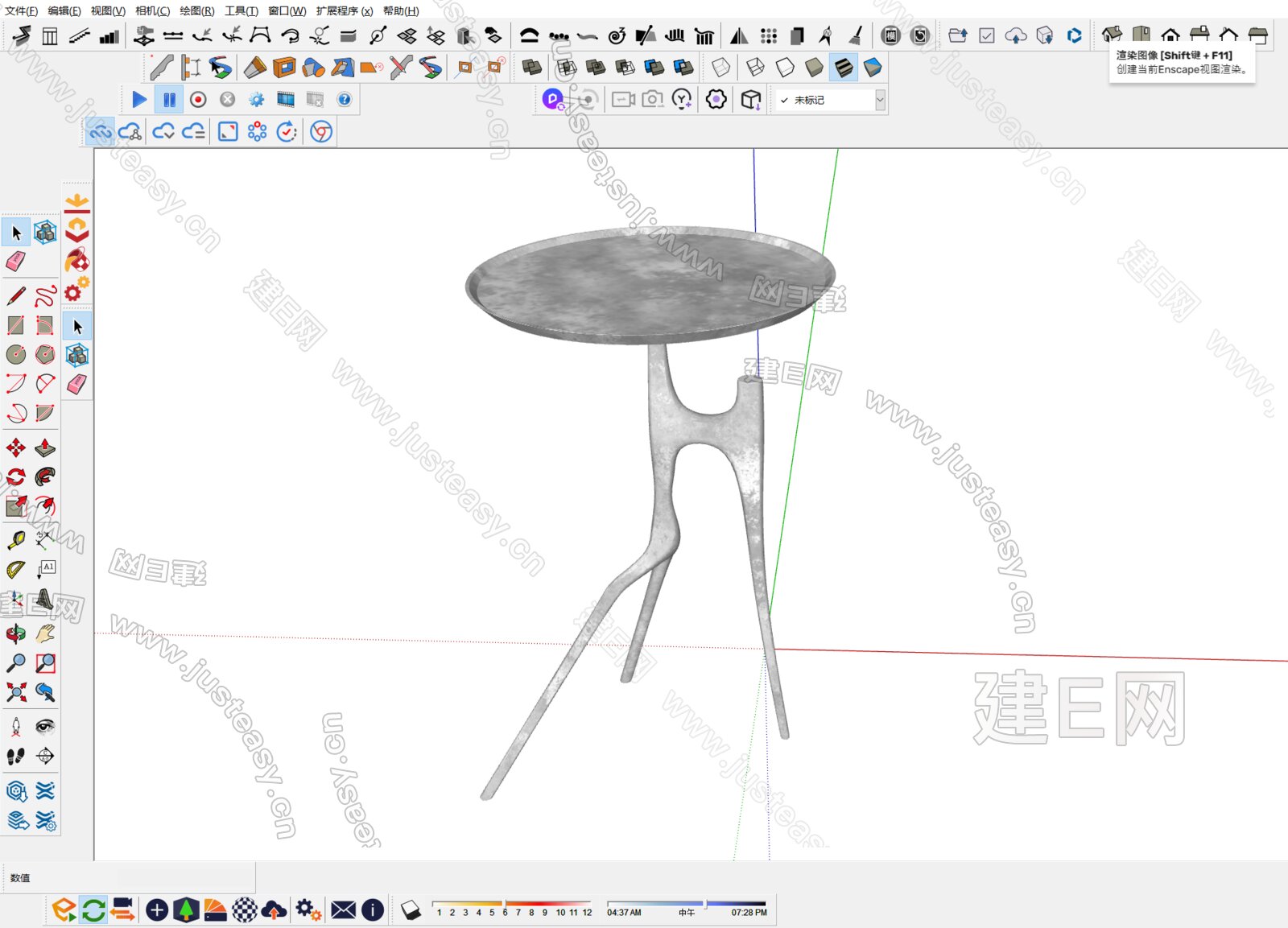The height and width of the screenshot is (928, 1288).
Task: Open the 文件(F) file menu
Action: tap(21, 10)
